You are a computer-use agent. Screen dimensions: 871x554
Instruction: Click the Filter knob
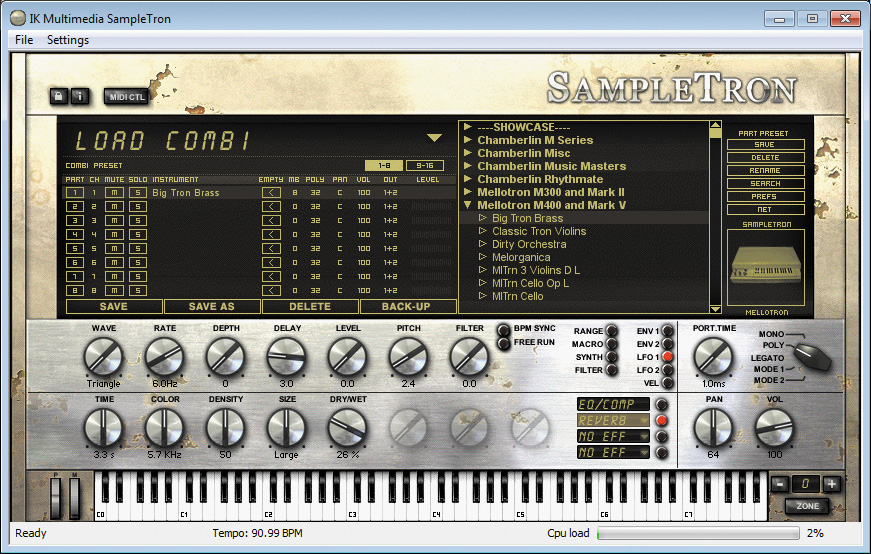[x=469, y=357]
